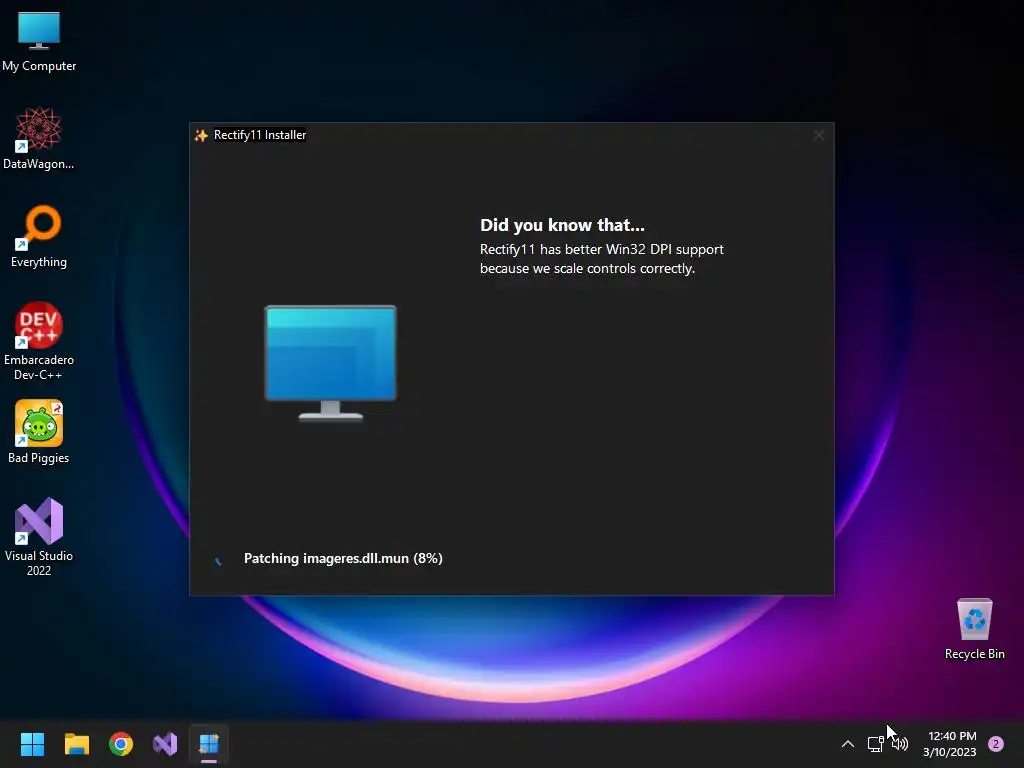Image resolution: width=1024 pixels, height=768 pixels.
Task: Select the DataWagon desktop shortcut
Action: tap(39, 138)
